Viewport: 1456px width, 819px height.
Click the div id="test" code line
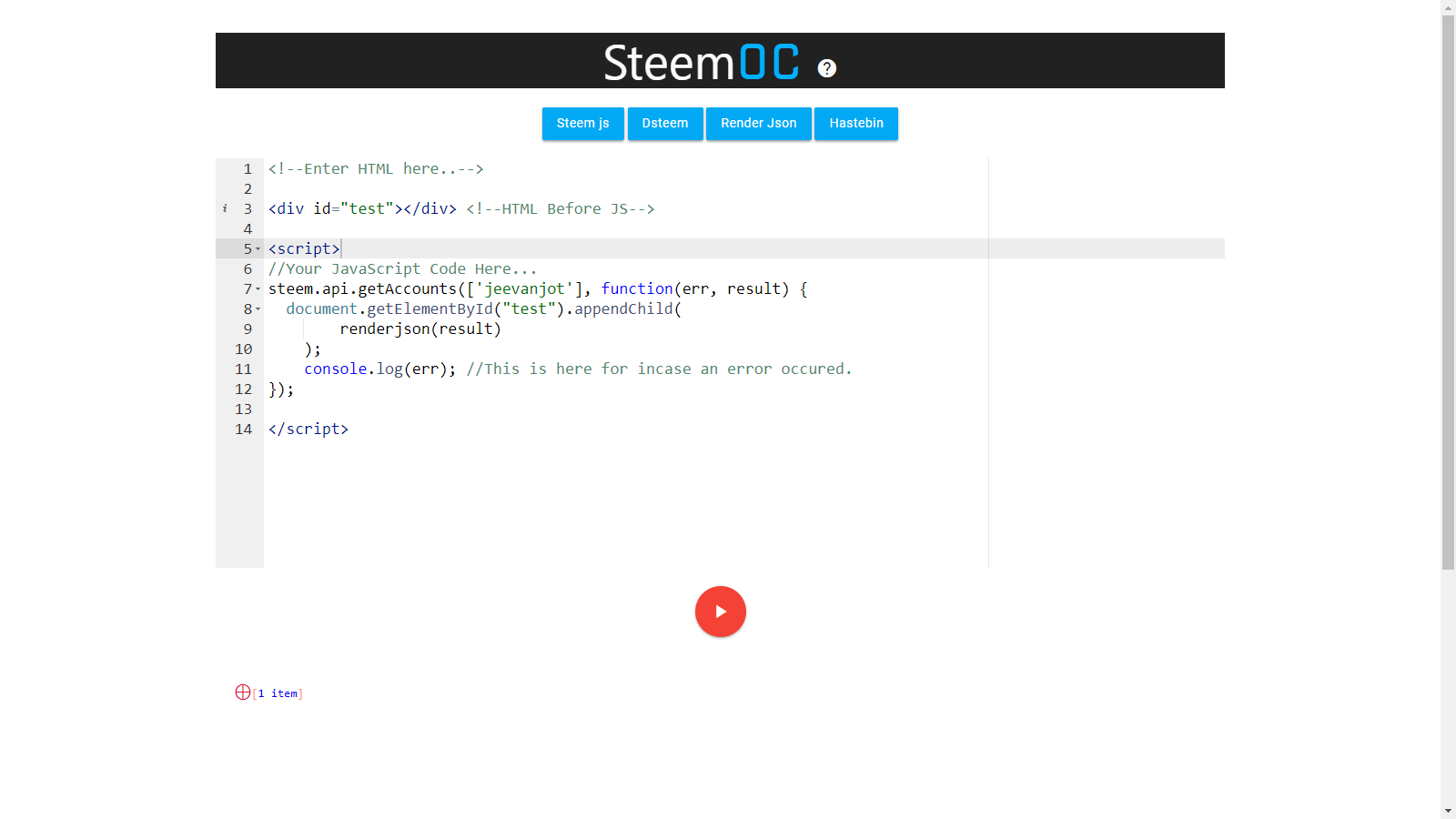[362, 208]
